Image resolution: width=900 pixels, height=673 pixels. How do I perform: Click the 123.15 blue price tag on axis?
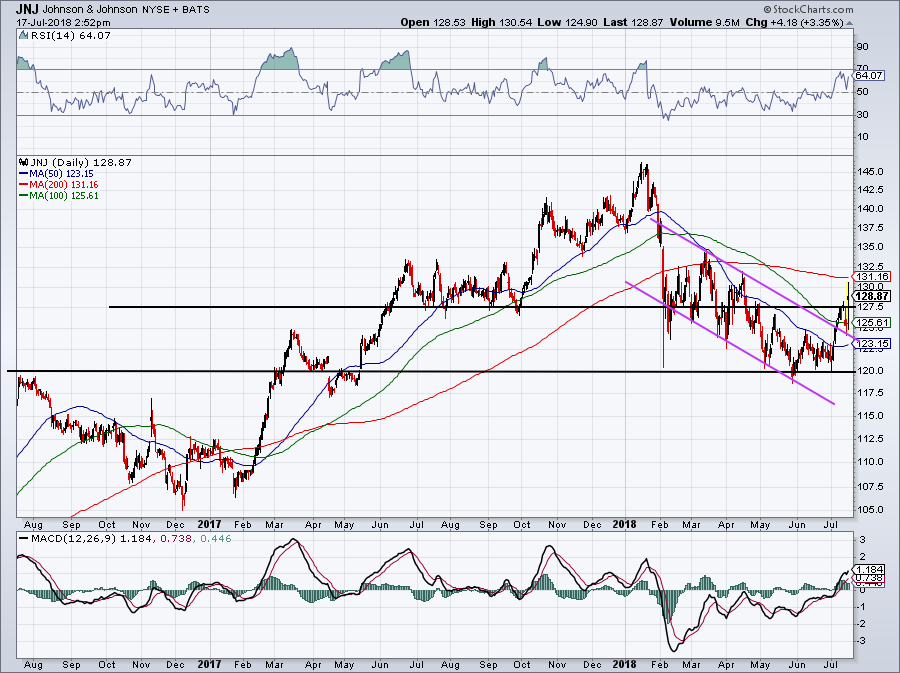871,344
